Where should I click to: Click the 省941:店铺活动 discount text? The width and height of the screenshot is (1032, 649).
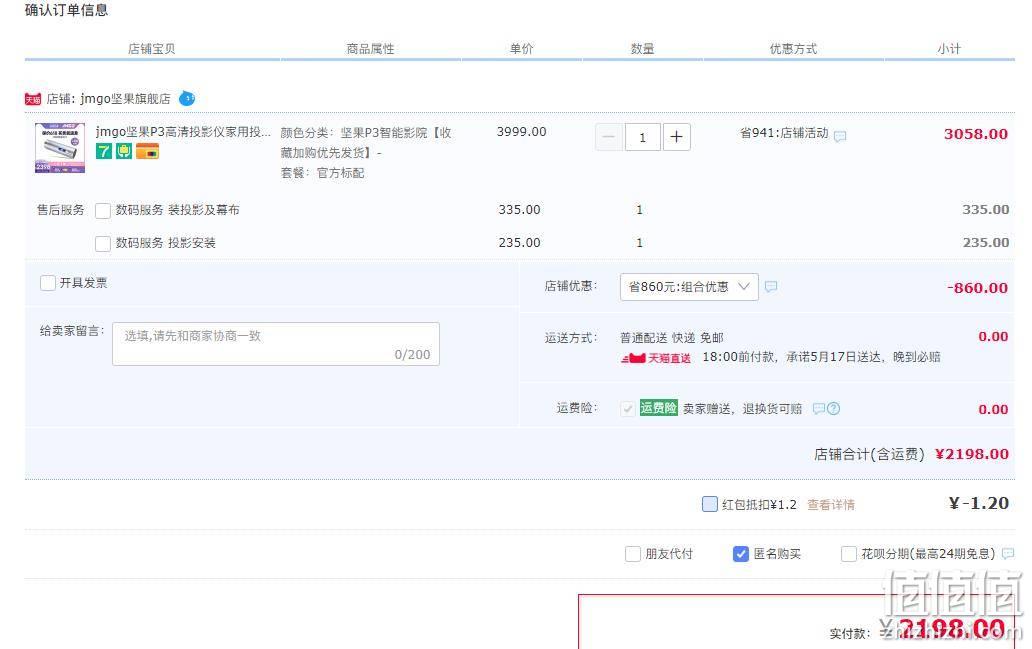point(784,133)
